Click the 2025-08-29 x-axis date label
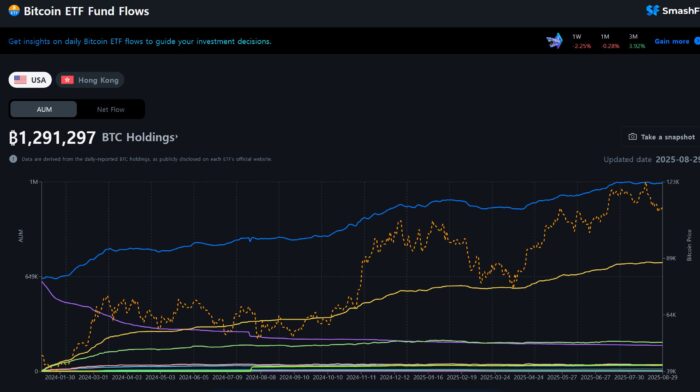The height and width of the screenshot is (392, 700). coord(662,377)
